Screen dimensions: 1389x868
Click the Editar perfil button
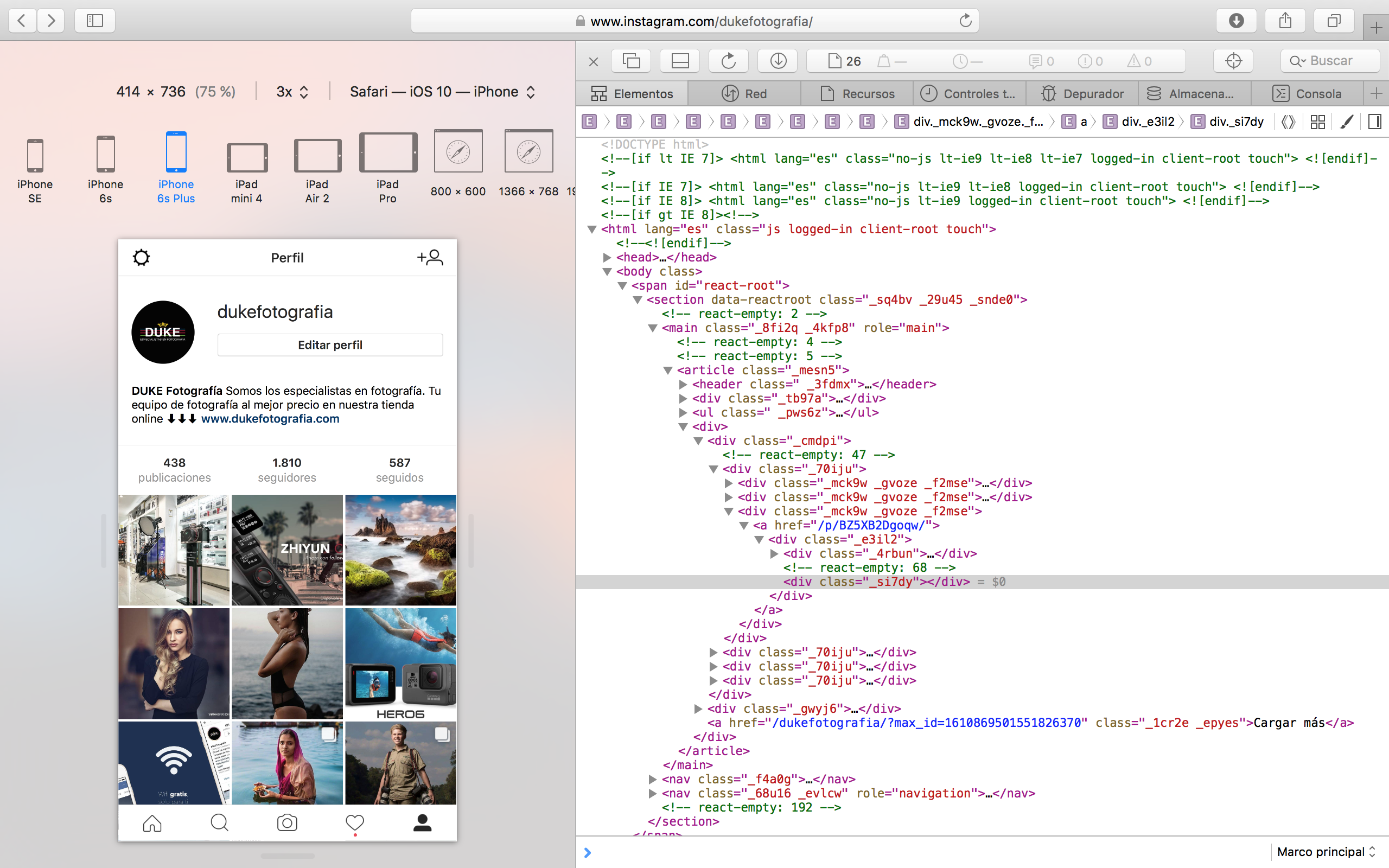330,345
